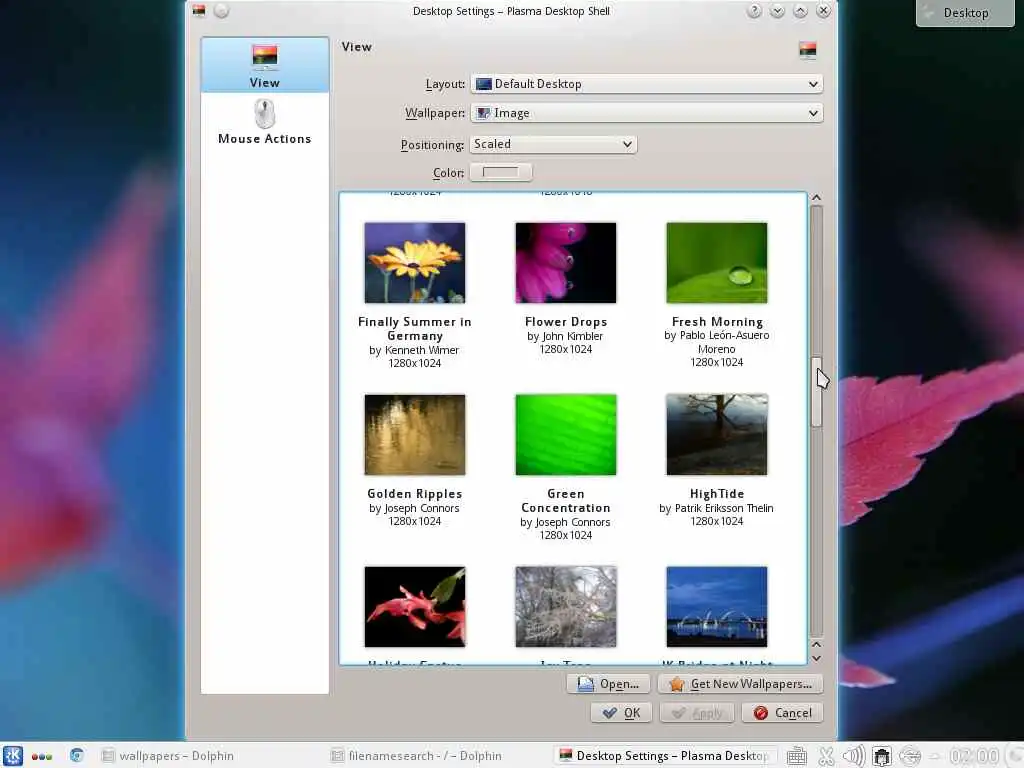This screenshot has height=768, width=1024.
Task: Open the Mouse Actions settings page
Action: 264,122
